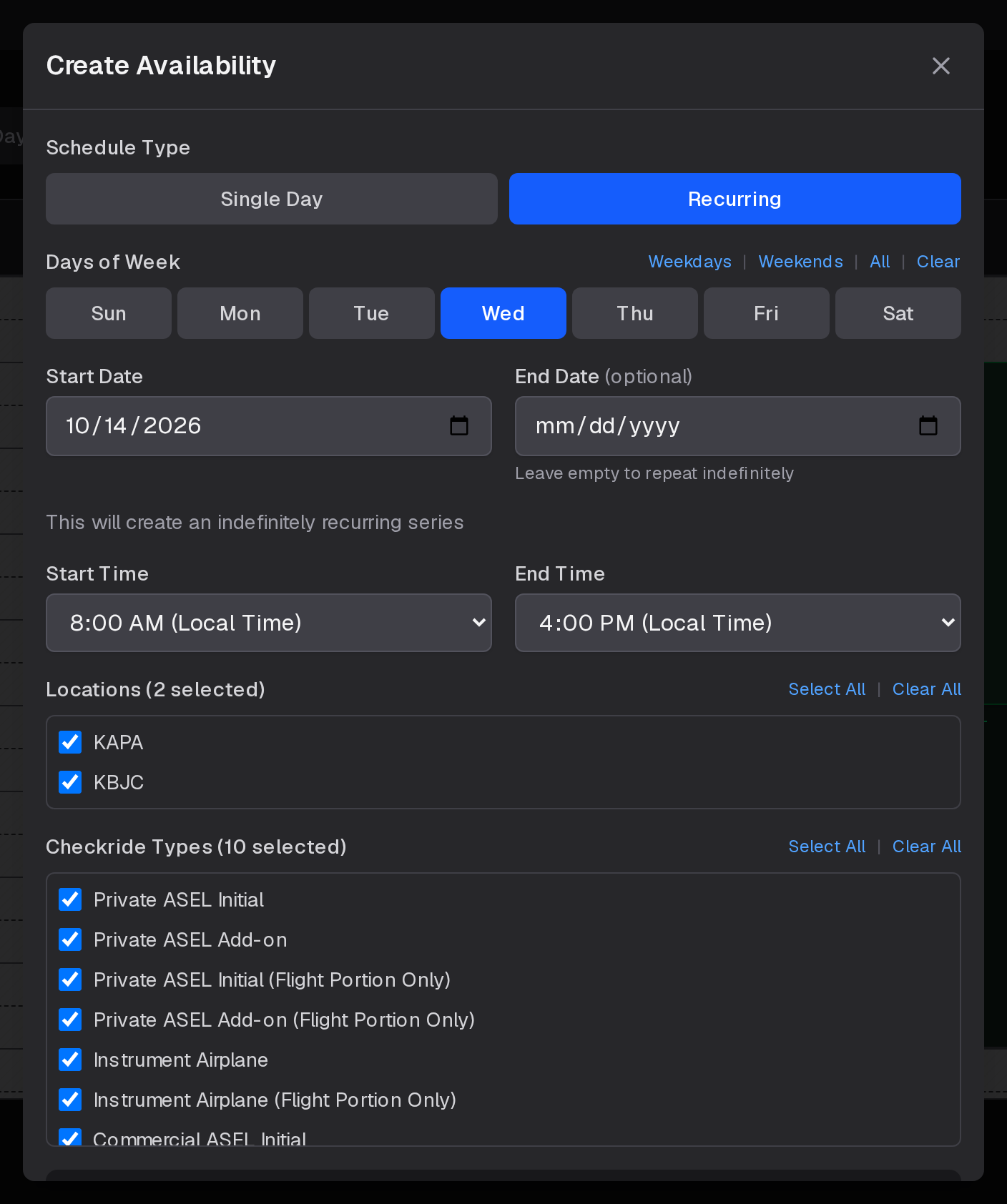Choose the Weekends quick-select link
Screen dimensions: 1007x1204
[x=801, y=262]
